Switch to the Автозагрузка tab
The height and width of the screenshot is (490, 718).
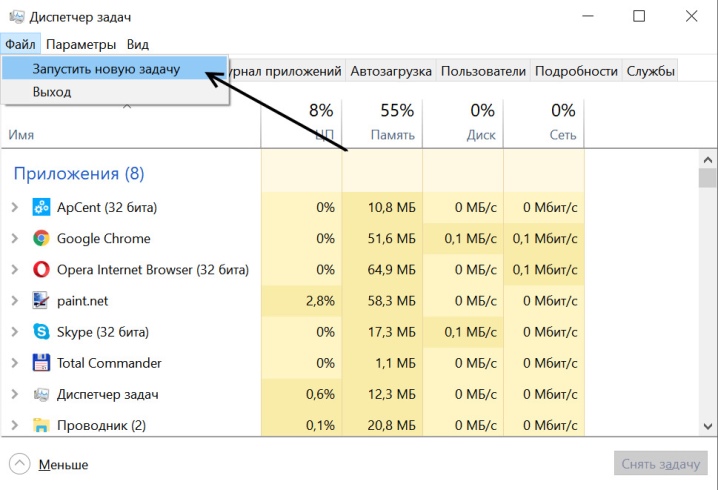tap(391, 71)
